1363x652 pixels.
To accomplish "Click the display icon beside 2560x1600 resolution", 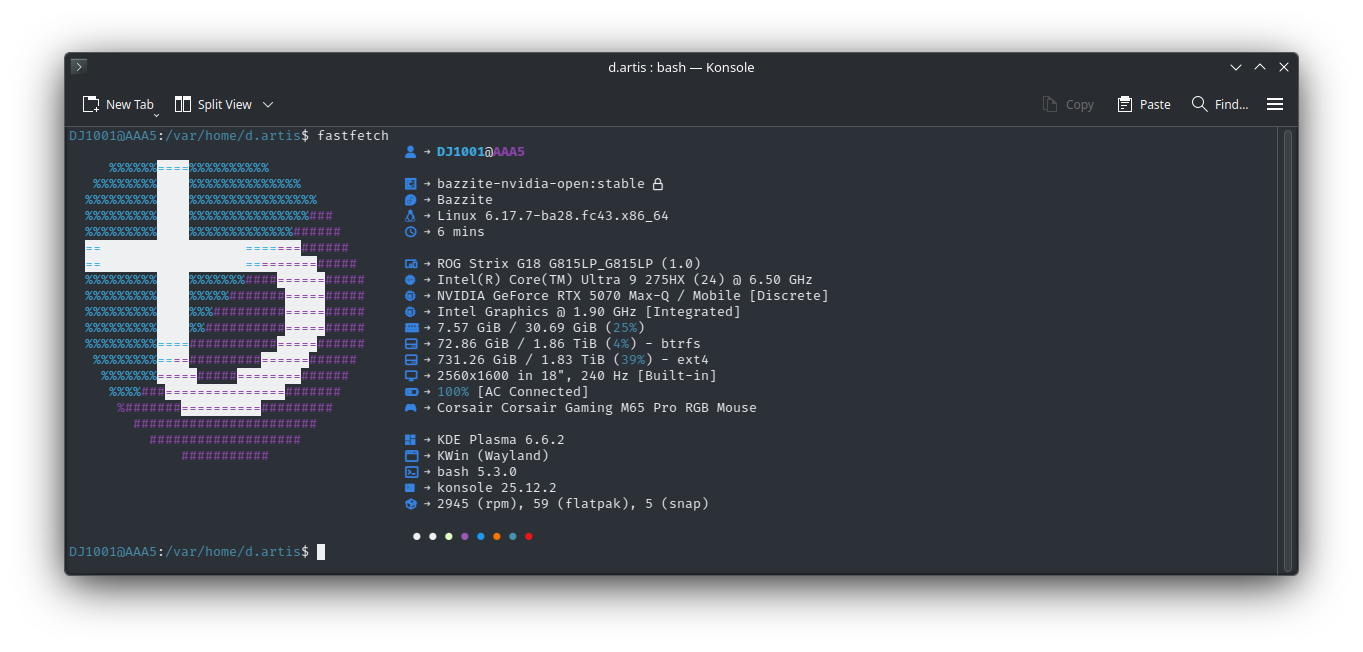I will tap(410, 375).
